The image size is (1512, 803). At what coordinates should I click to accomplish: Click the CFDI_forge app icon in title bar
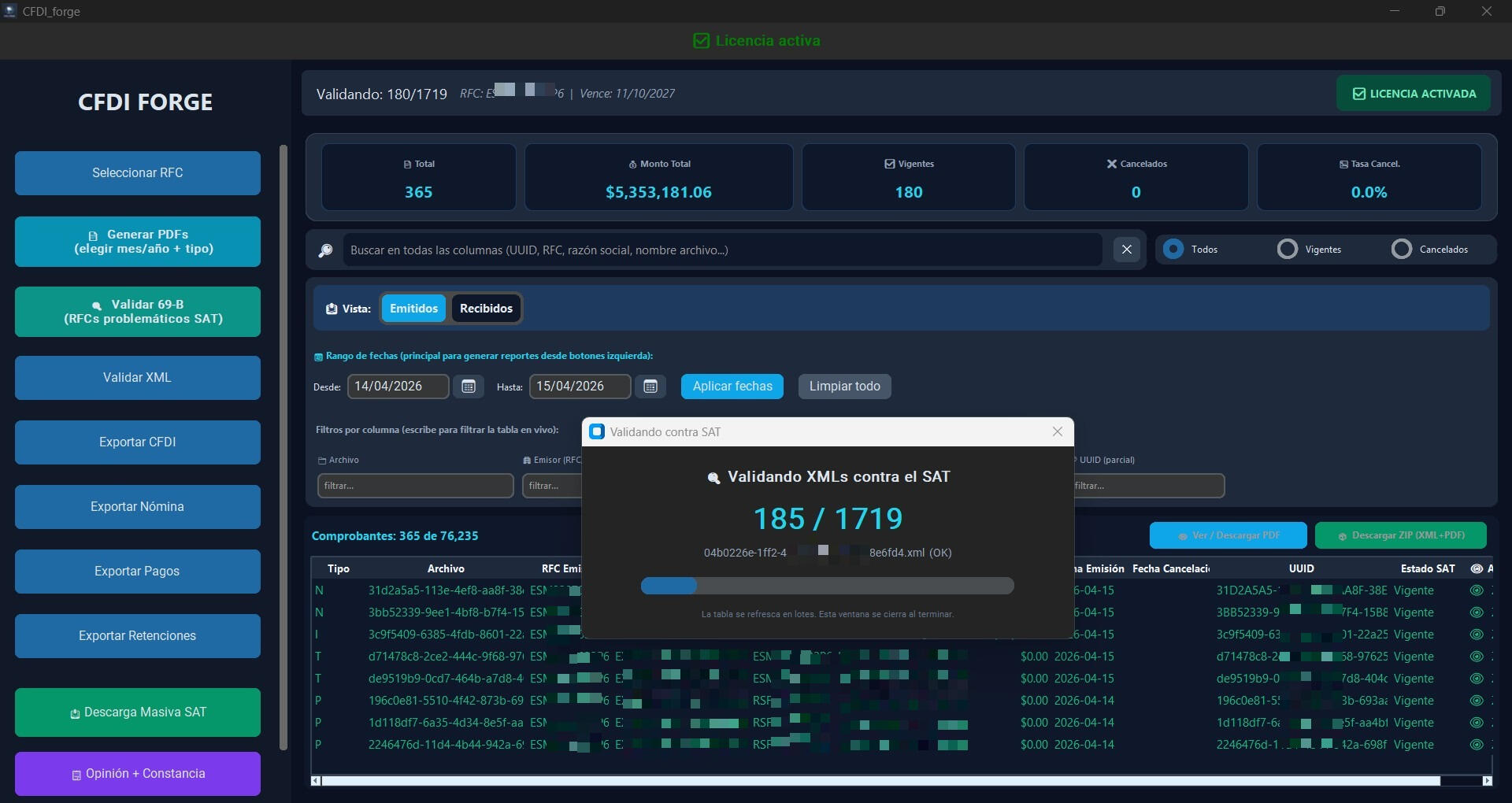pos(10,11)
